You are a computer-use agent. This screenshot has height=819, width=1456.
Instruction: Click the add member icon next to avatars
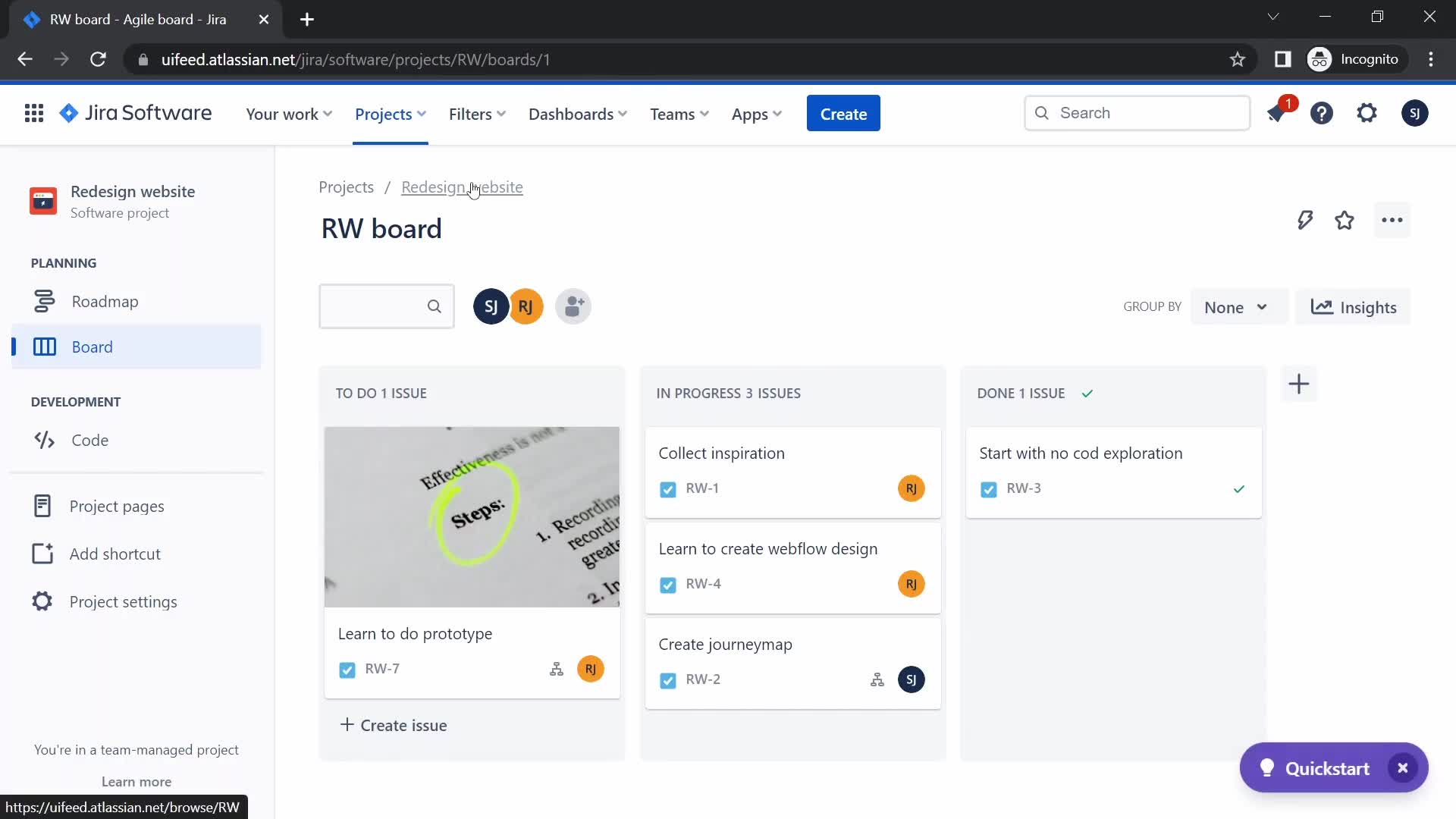coord(573,307)
